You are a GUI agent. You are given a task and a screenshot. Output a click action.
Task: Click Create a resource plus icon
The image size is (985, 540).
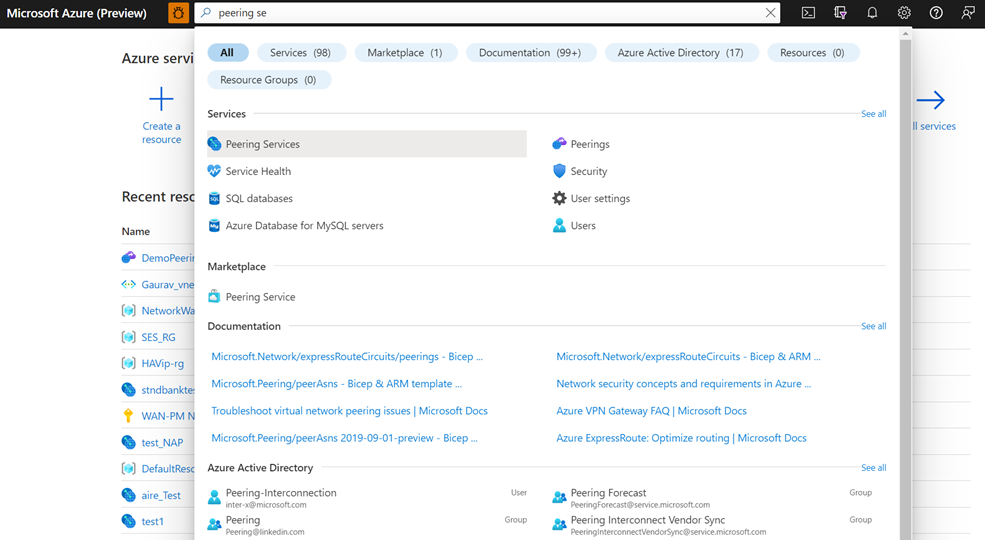161,99
